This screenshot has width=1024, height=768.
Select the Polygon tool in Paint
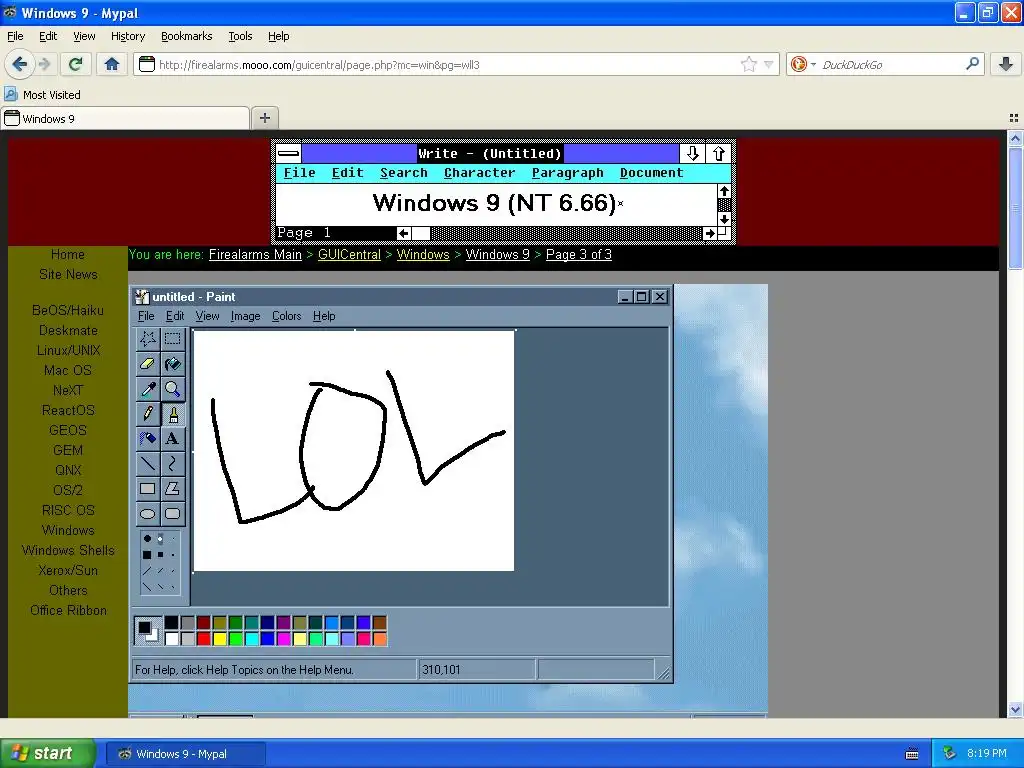tap(172, 488)
